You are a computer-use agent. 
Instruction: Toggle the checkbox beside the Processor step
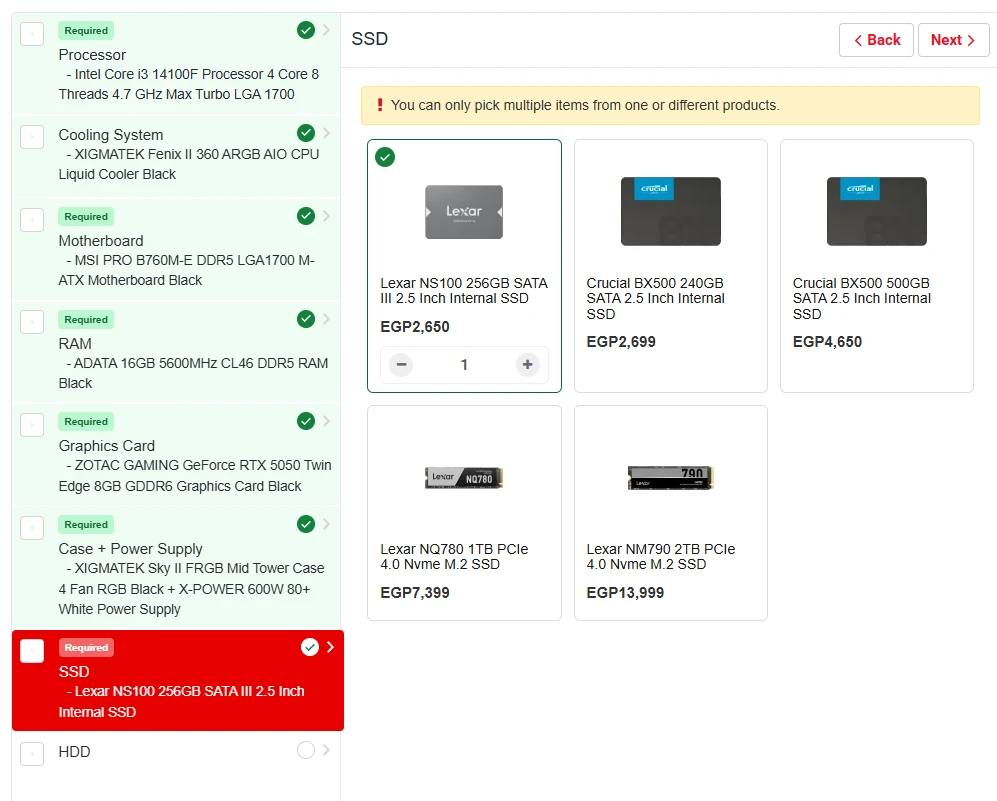point(32,34)
